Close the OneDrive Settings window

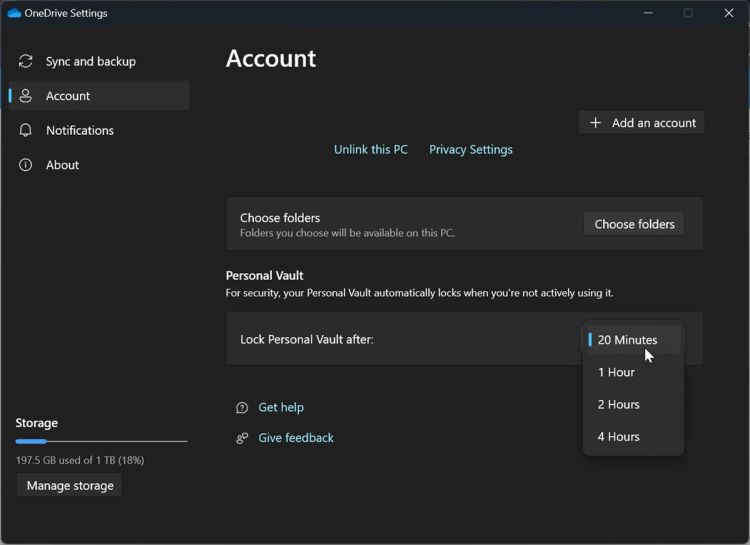[x=729, y=14]
